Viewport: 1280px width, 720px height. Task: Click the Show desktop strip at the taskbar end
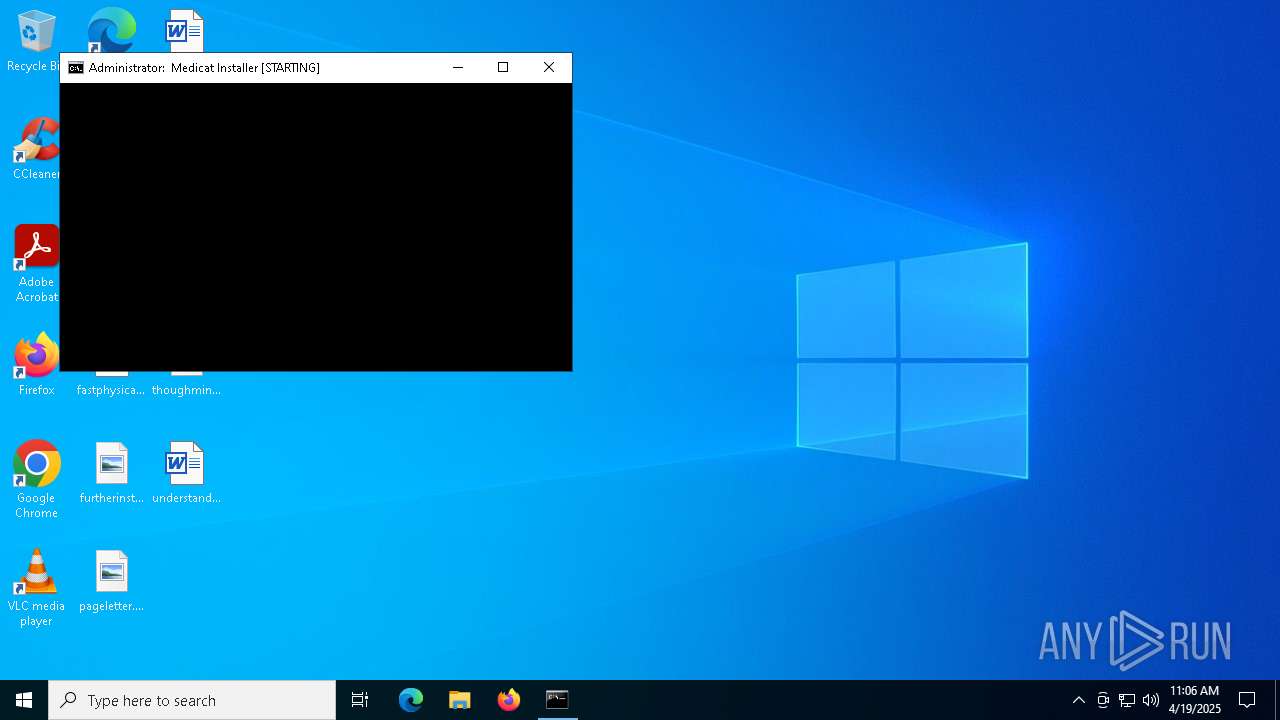pyautogui.click(x=1277, y=700)
